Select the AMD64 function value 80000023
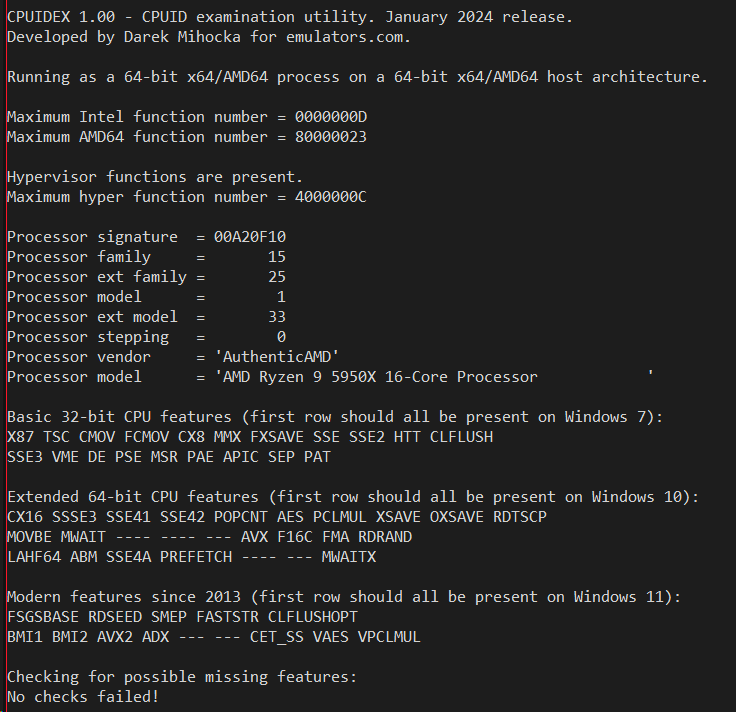Image resolution: width=736 pixels, height=712 pixels. (x=331, y=137)
